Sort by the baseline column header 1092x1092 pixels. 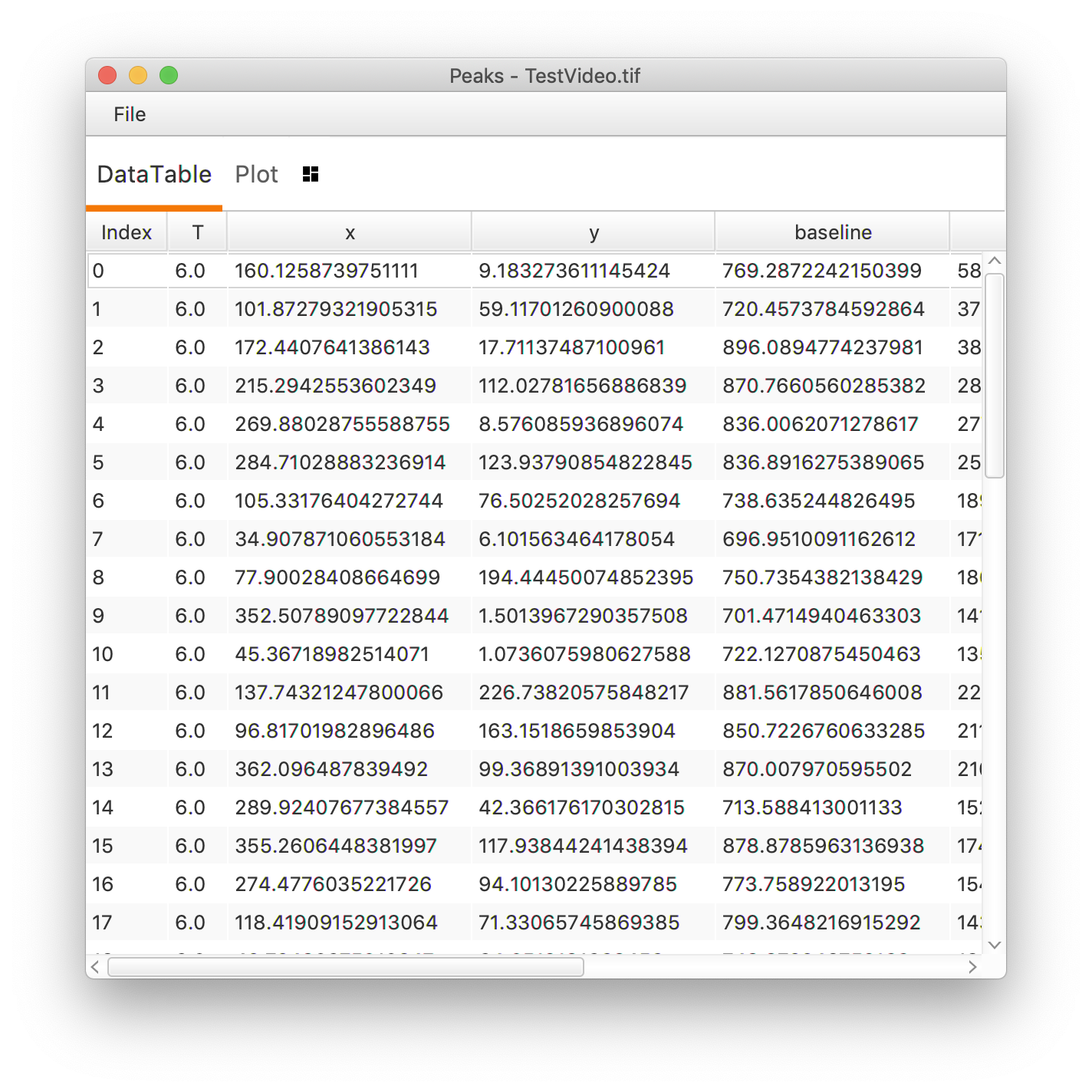(833, 232)
